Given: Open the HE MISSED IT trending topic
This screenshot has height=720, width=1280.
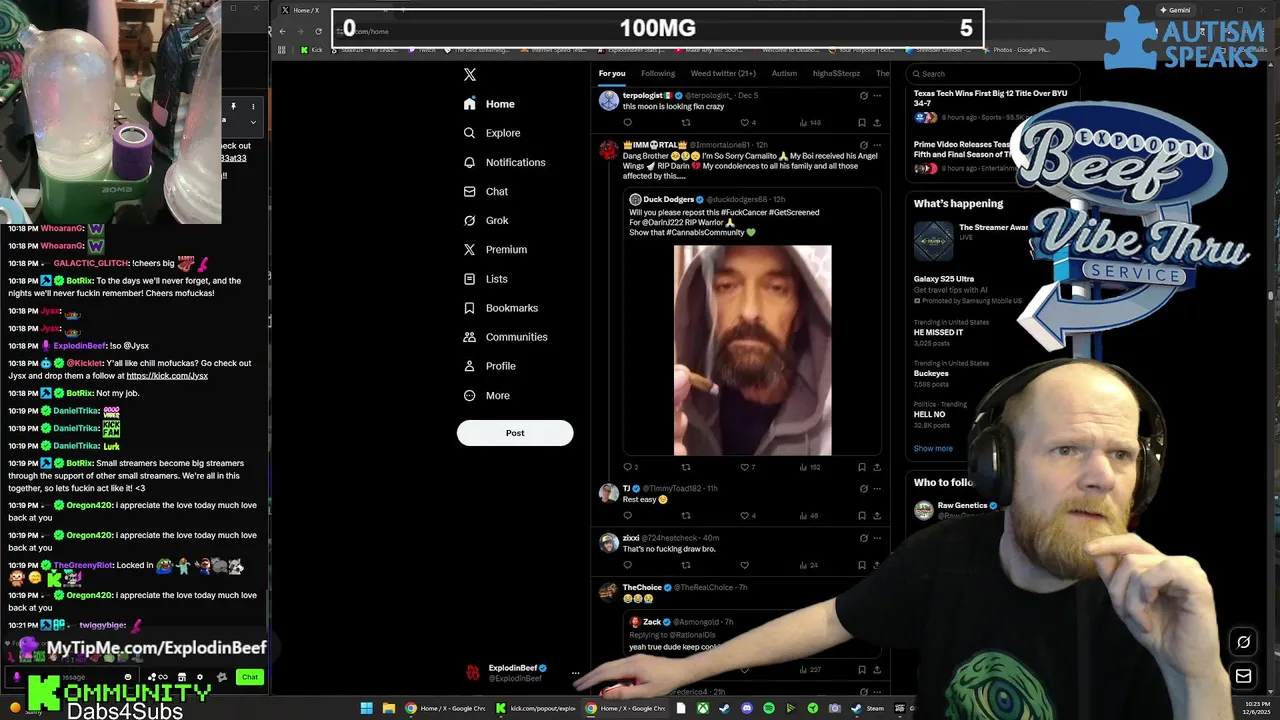Looking at the screenshot, I should click(939, 332).
